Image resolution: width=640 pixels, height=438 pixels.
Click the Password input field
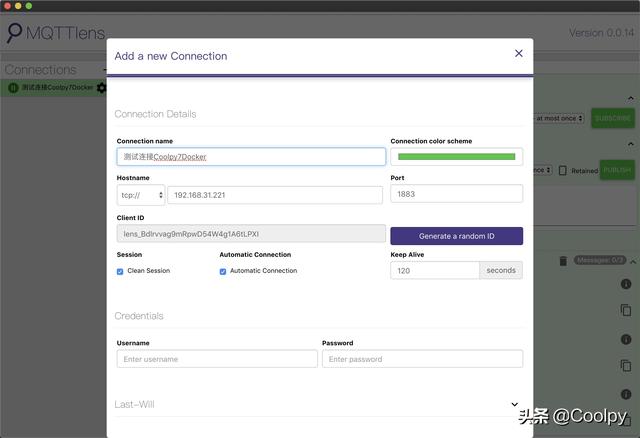pos(422,359)
